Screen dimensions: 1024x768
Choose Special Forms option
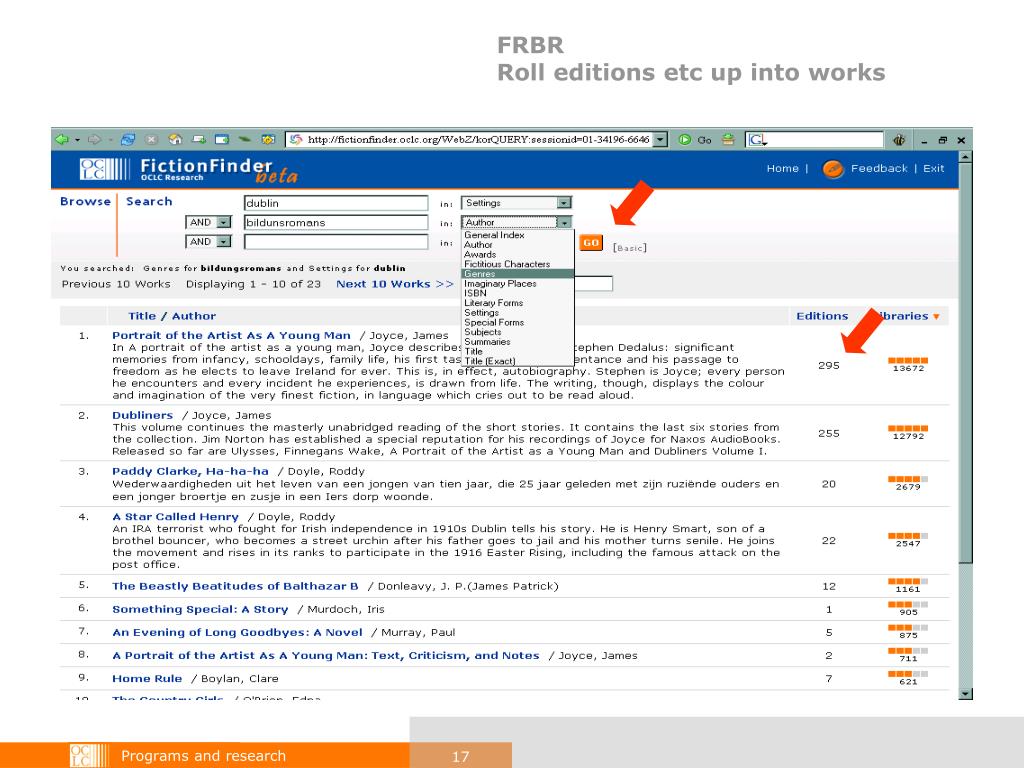pyautogui.click(x=494, y=323)
